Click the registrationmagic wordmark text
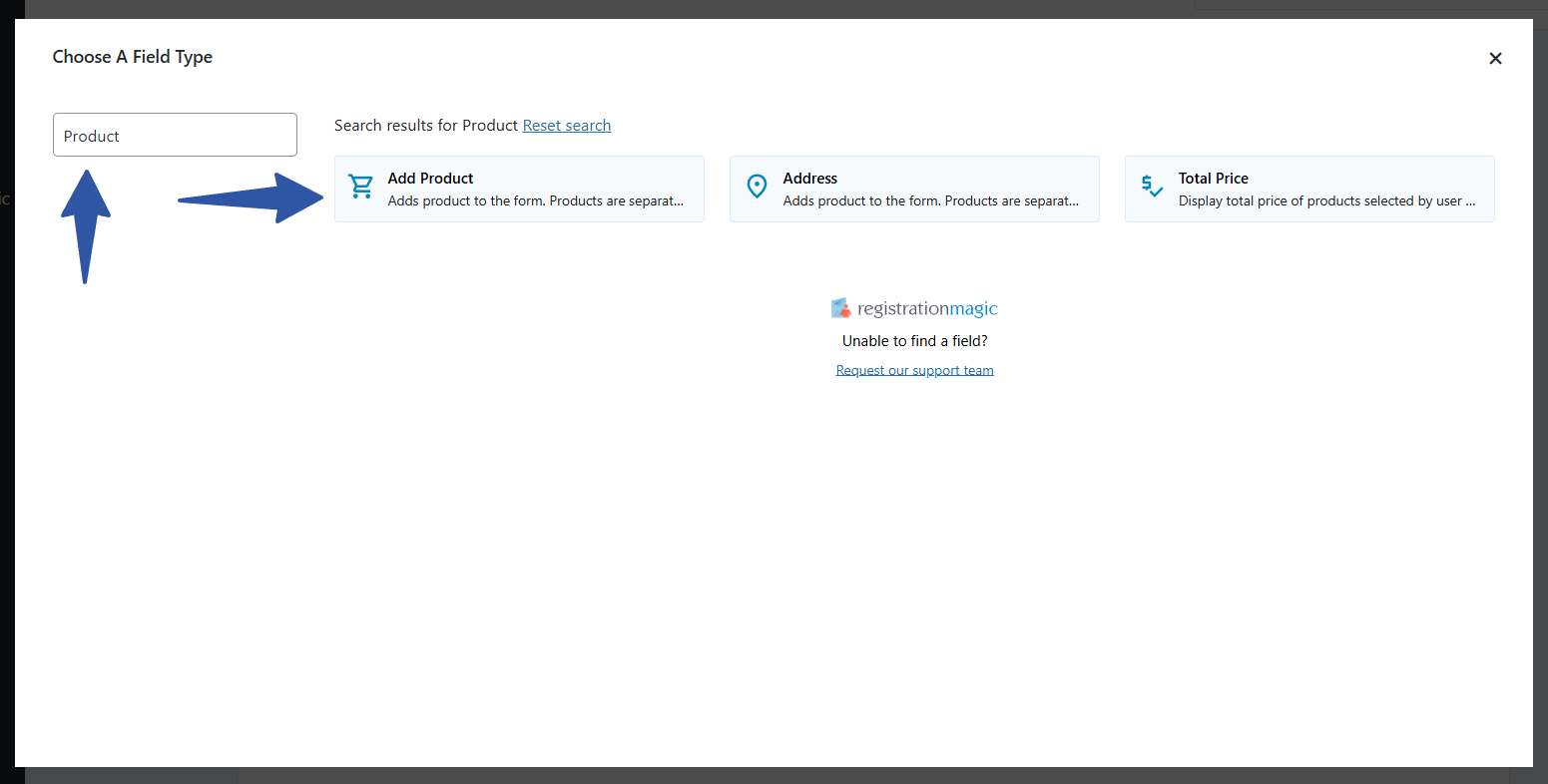 pos(927,309)
